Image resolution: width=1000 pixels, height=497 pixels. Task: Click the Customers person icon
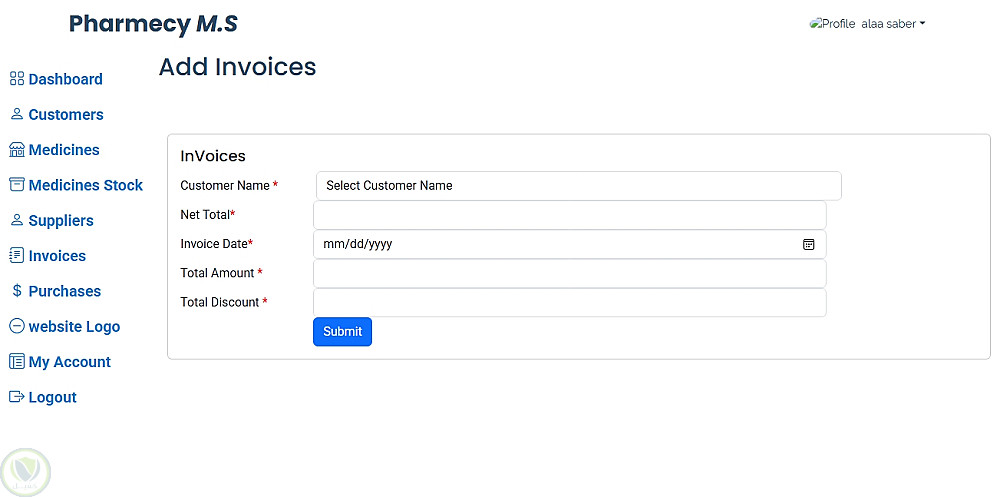pos(16,114)
